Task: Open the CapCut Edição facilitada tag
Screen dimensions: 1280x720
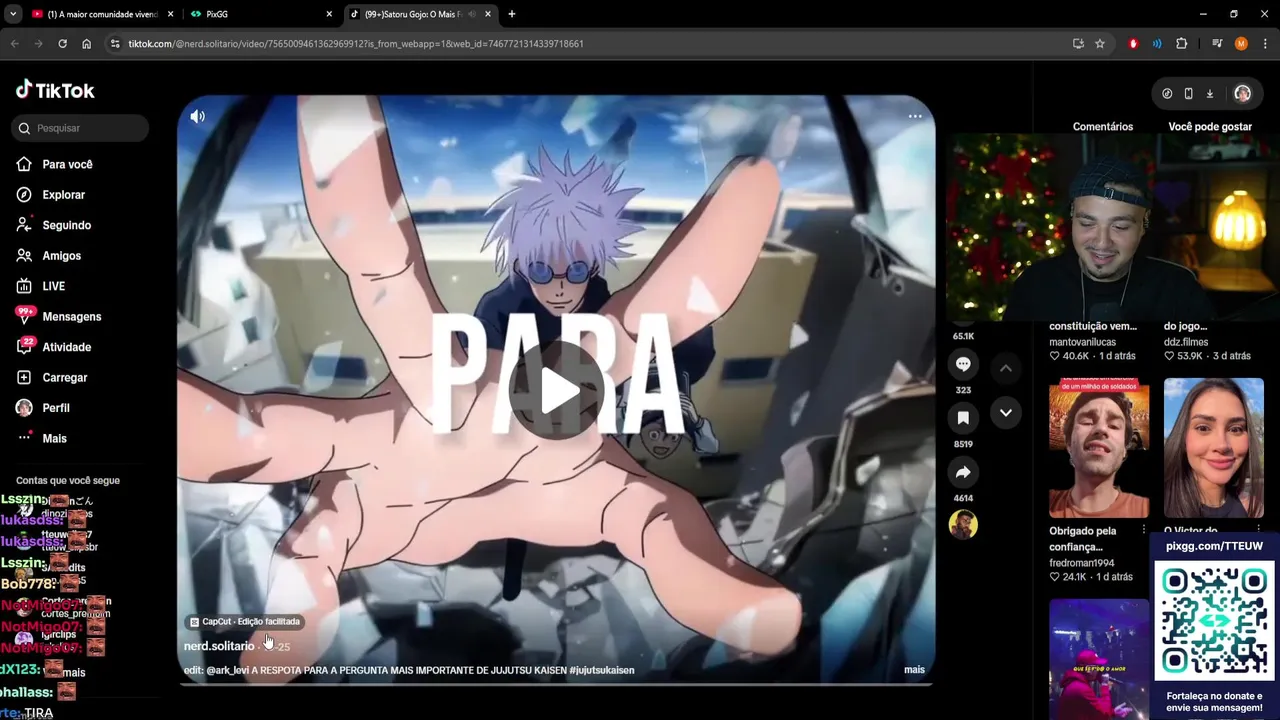Action: pyautogui.click(x=245, y=622)
